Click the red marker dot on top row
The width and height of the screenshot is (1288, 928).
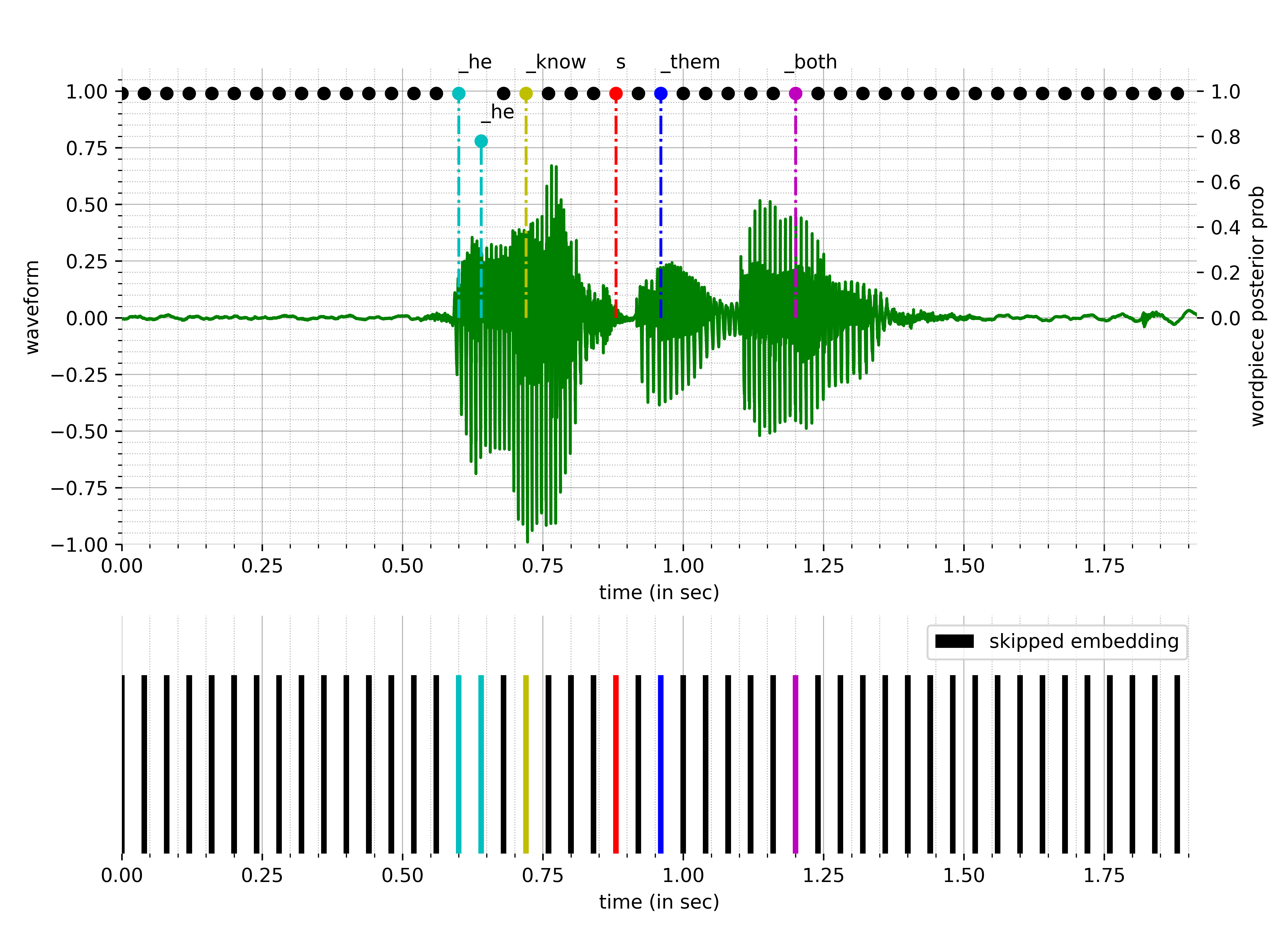[x=616, y=94]
